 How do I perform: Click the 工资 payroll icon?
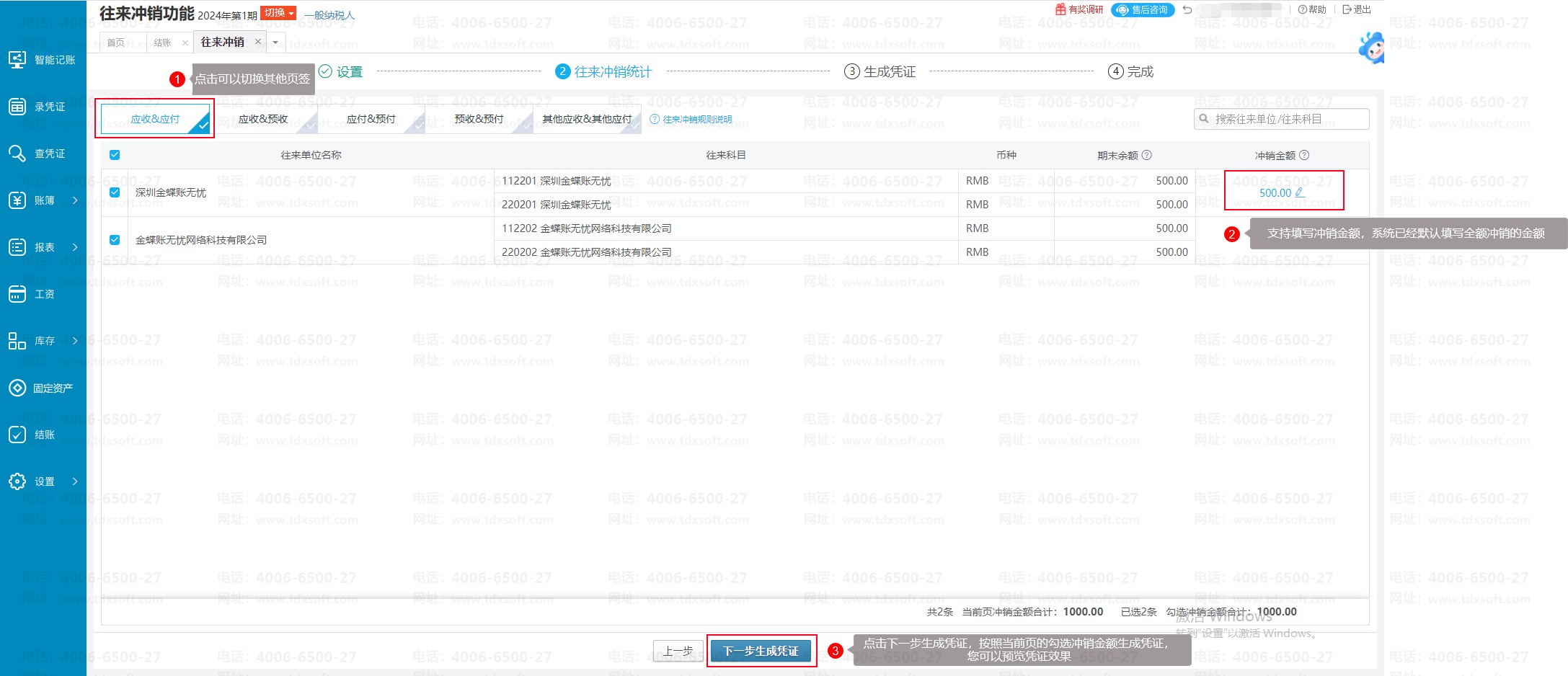click(17, 294)
